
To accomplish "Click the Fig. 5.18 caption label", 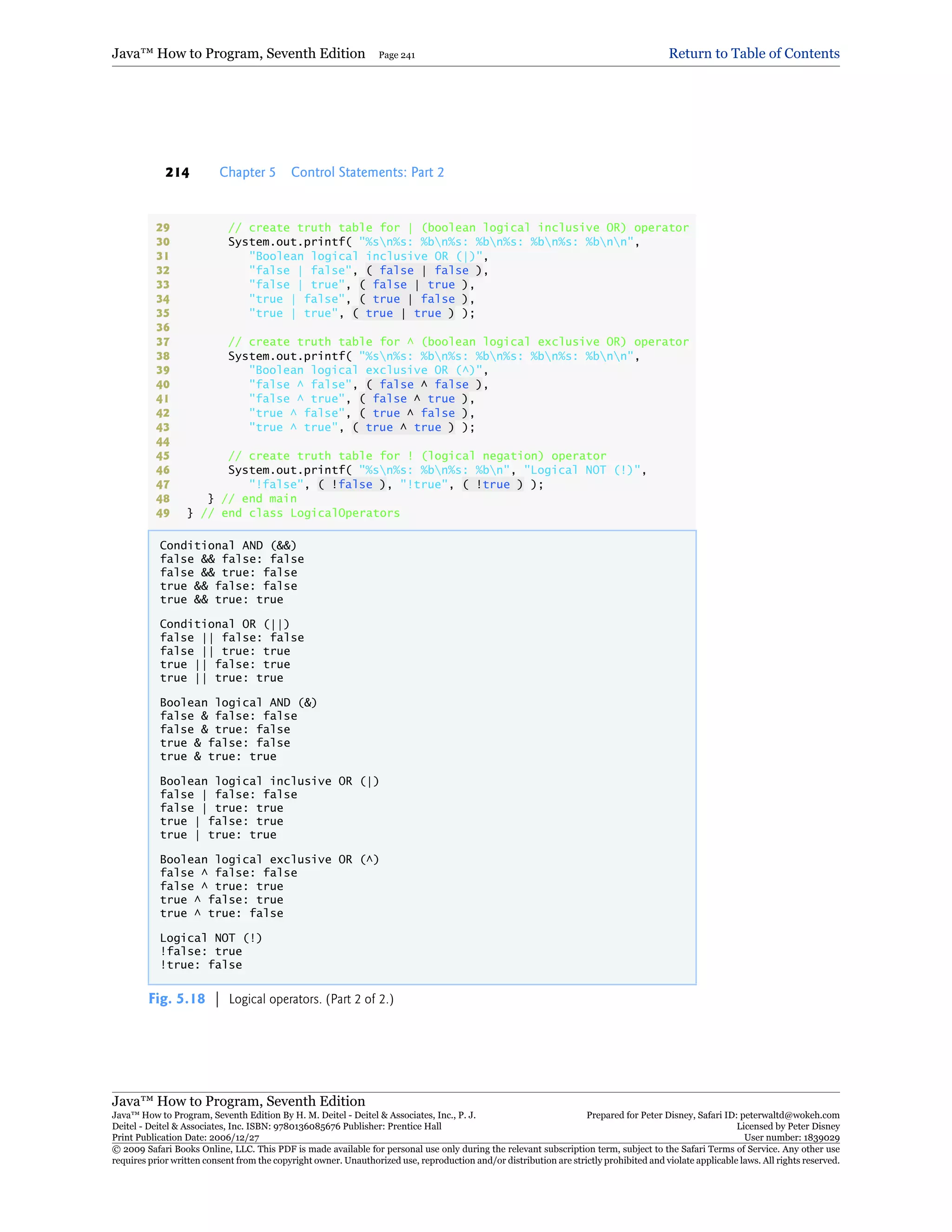I will [177, 999].
